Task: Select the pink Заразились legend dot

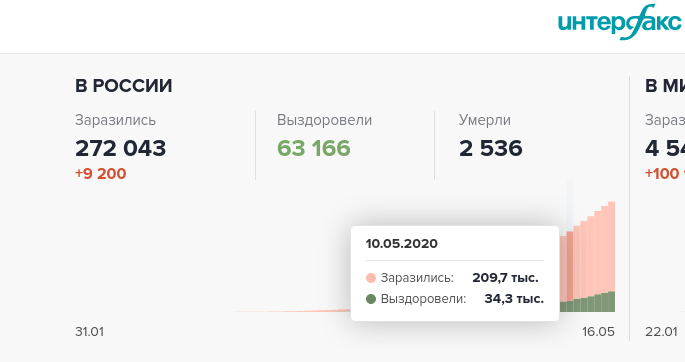Action: click(371, 278)
